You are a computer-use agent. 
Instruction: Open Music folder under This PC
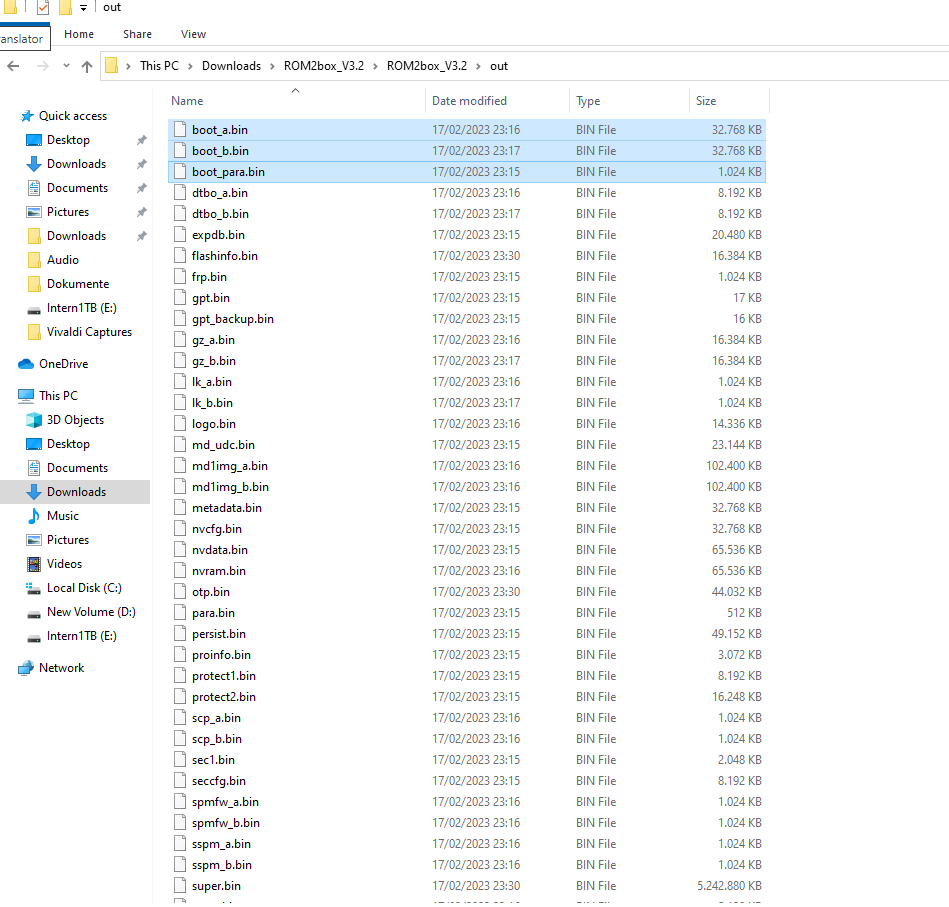click(62, 516)
